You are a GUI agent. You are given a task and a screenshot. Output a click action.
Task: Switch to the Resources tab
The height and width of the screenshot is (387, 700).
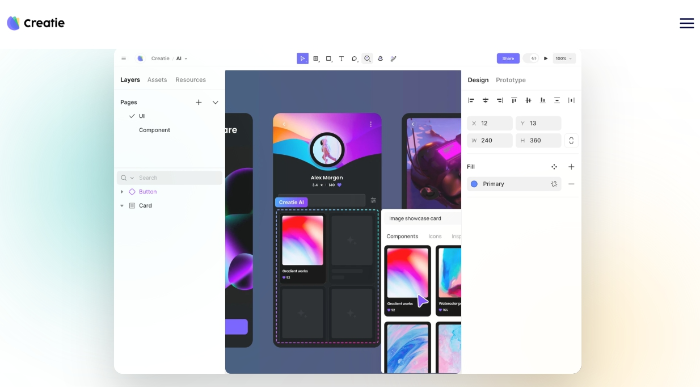[x=191, y=80]
